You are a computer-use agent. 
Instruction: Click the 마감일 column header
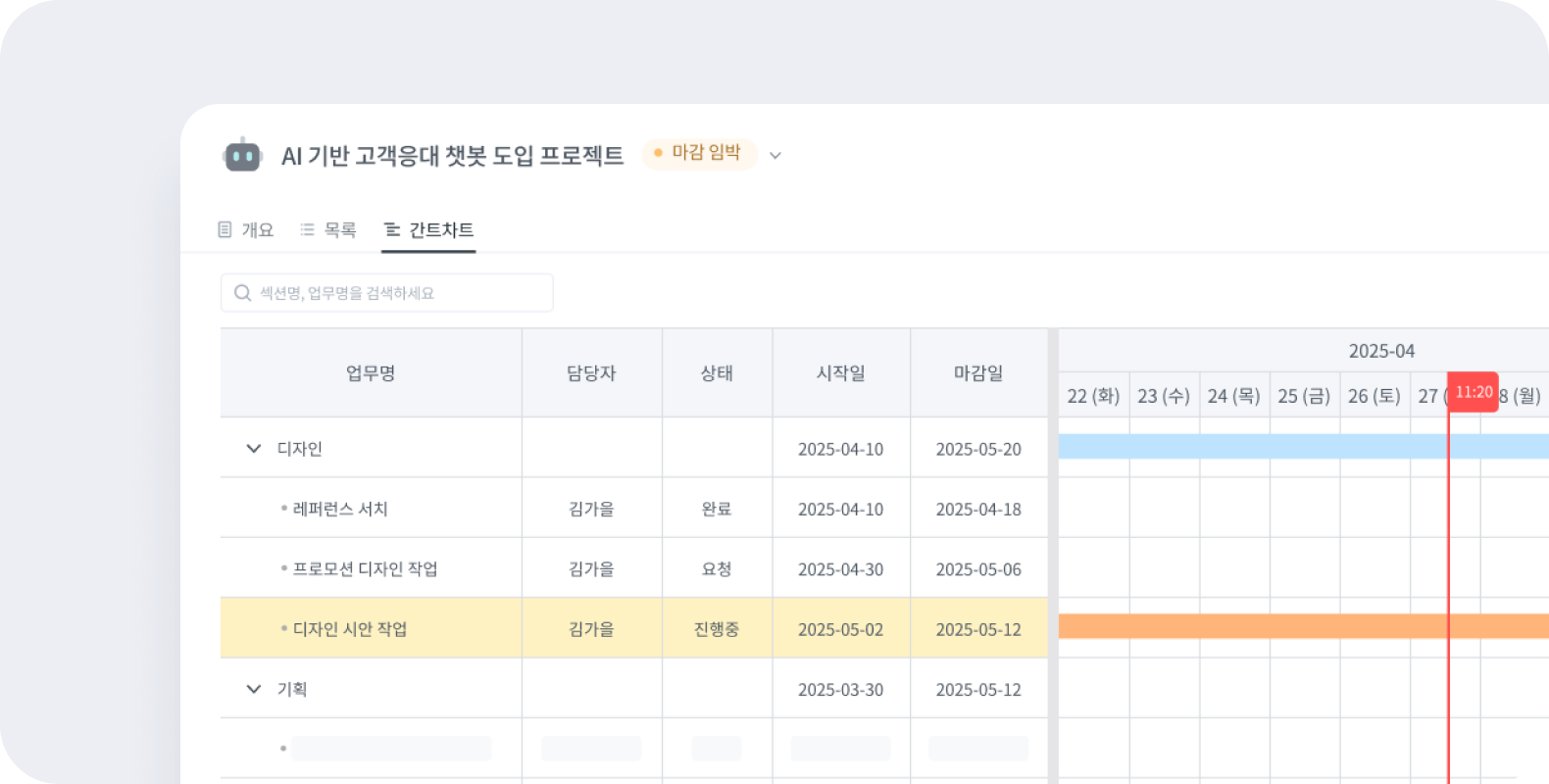coord(978,372)
